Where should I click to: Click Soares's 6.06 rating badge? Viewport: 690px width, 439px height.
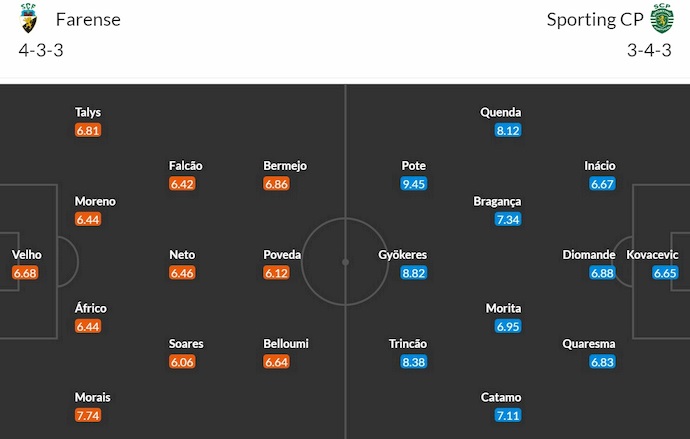pyautogui.click(x=182, y=362)
